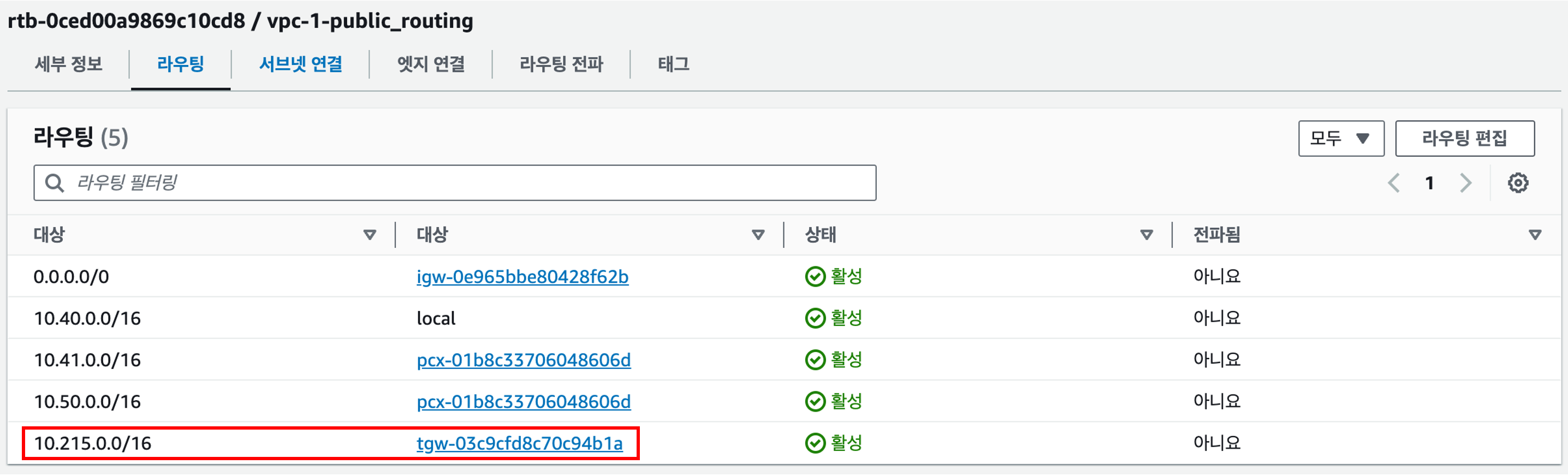Sort by second 대상 target column arrow
The width and height of the screenshot is (1568, 476).
(x=758, y=235)
